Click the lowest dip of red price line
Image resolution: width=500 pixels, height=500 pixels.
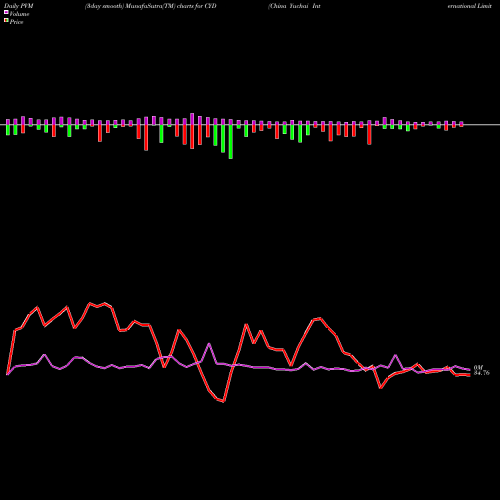(x=223, y=401)
